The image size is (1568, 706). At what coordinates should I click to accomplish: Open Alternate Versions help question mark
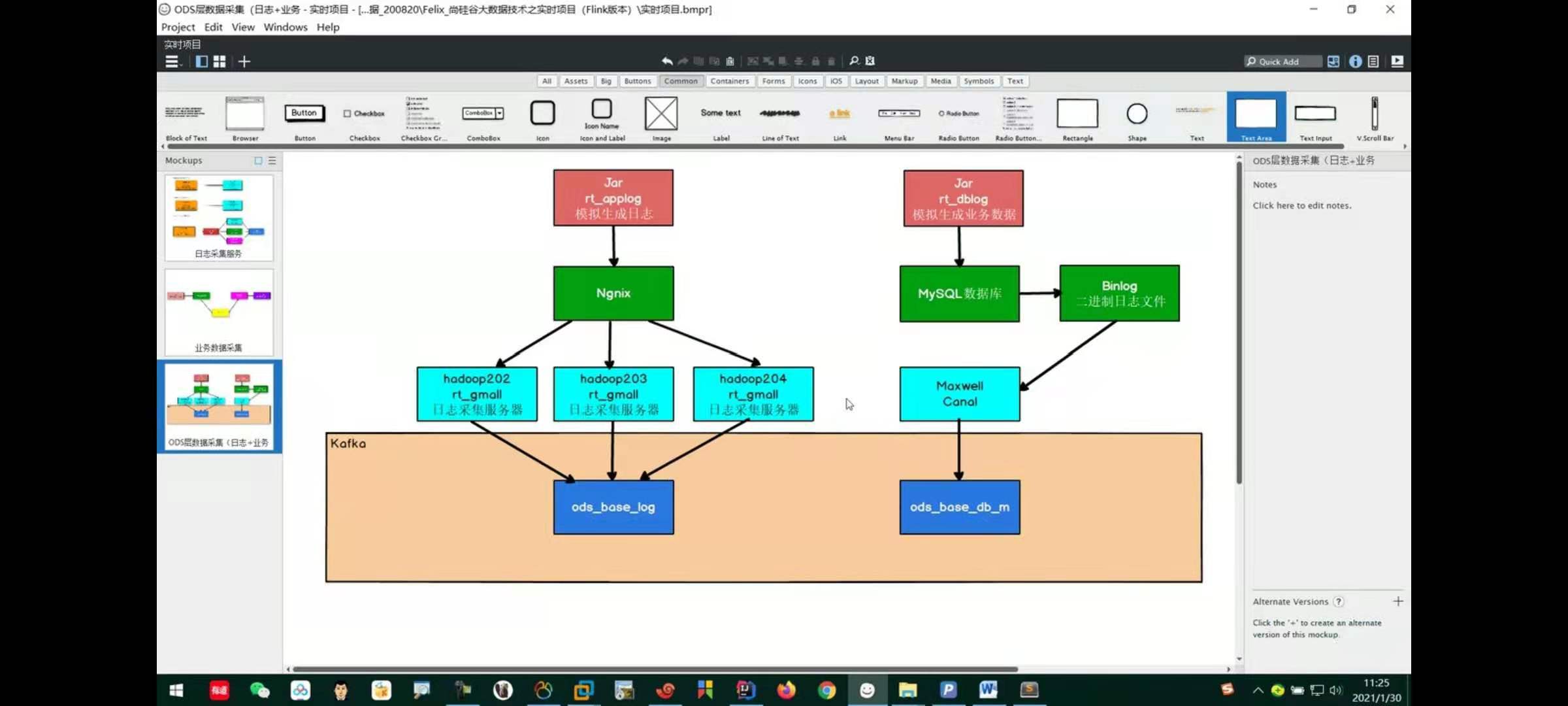(x=1339, y=601)
